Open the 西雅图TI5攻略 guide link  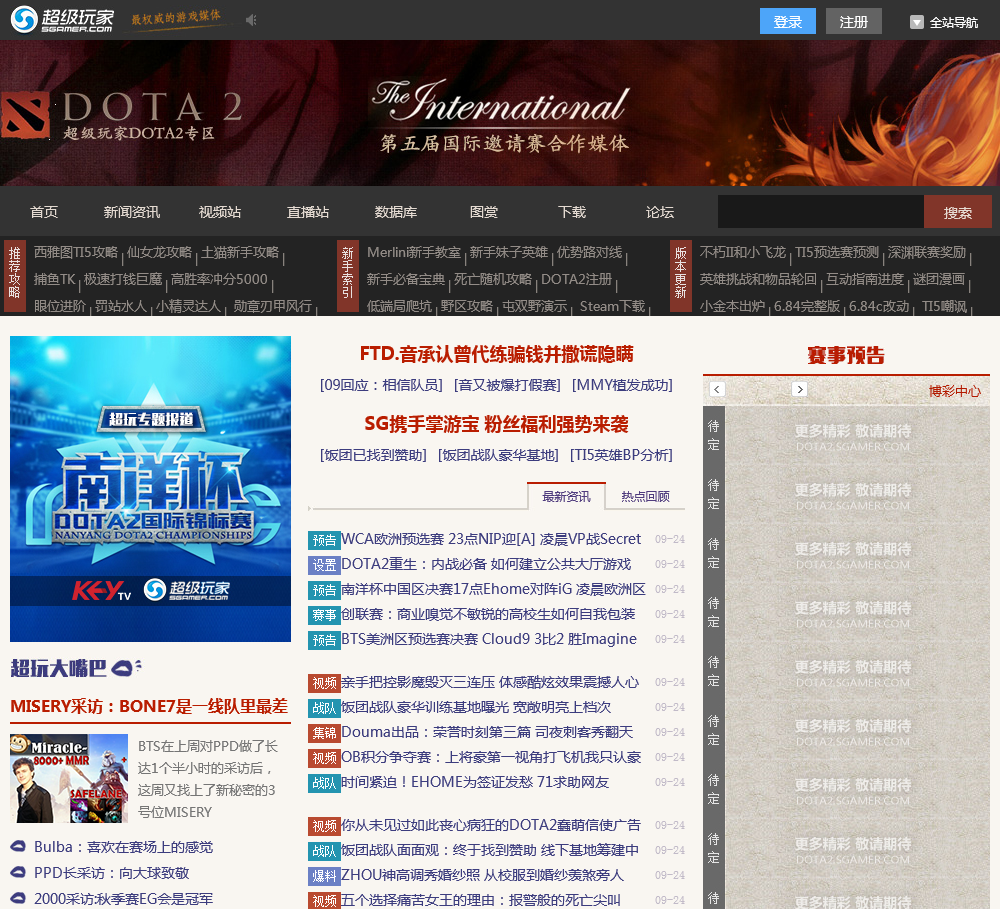coord(76,252)
